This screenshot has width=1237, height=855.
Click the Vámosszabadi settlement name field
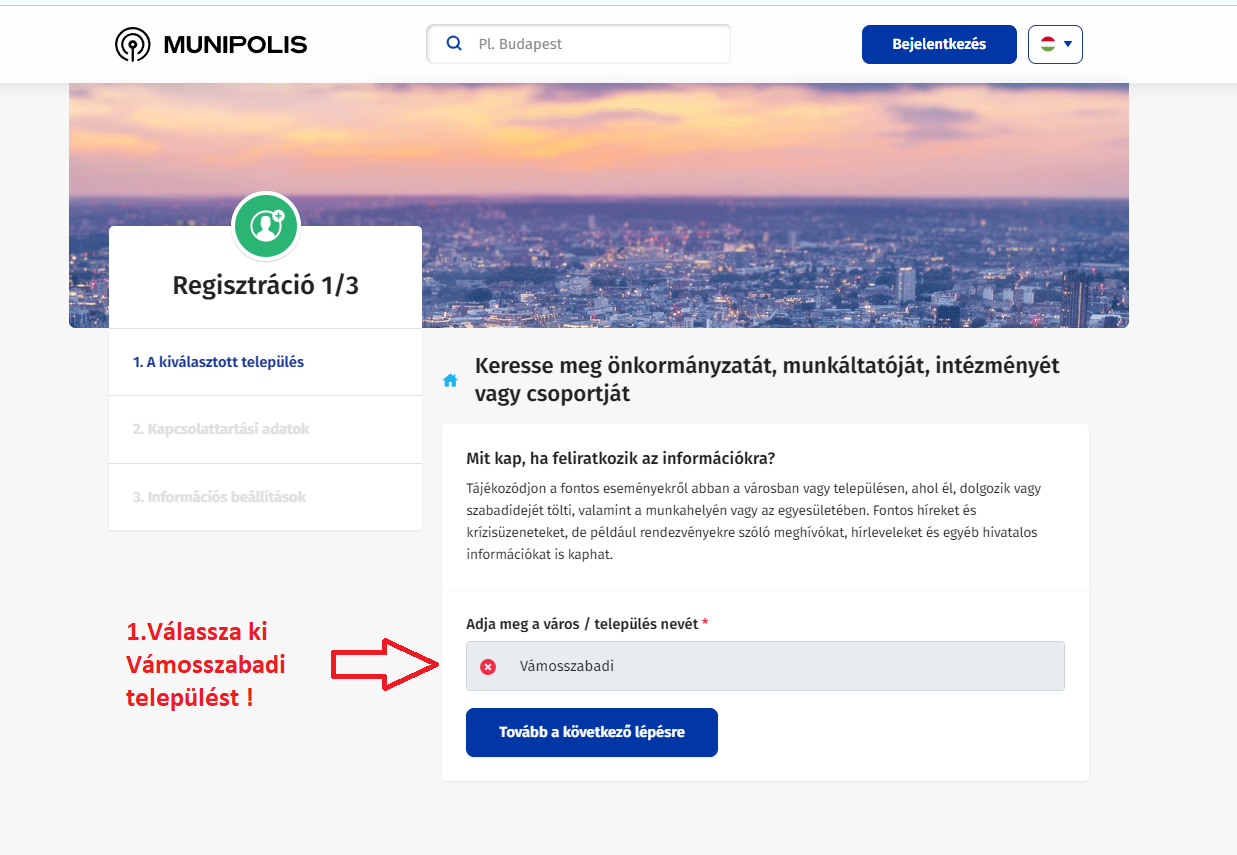tap(765, 666)
